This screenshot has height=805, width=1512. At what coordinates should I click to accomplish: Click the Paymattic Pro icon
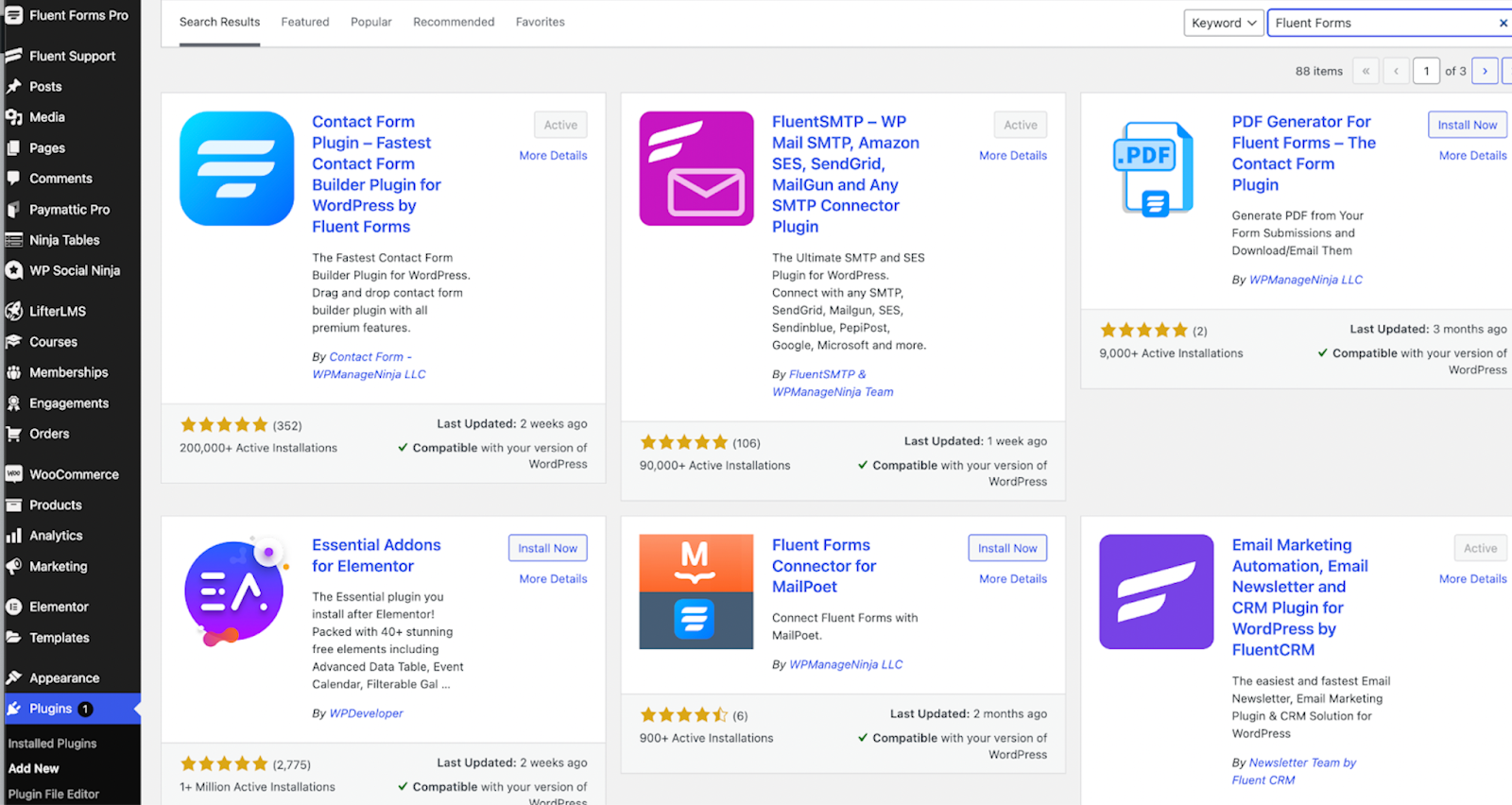point(13,210)
